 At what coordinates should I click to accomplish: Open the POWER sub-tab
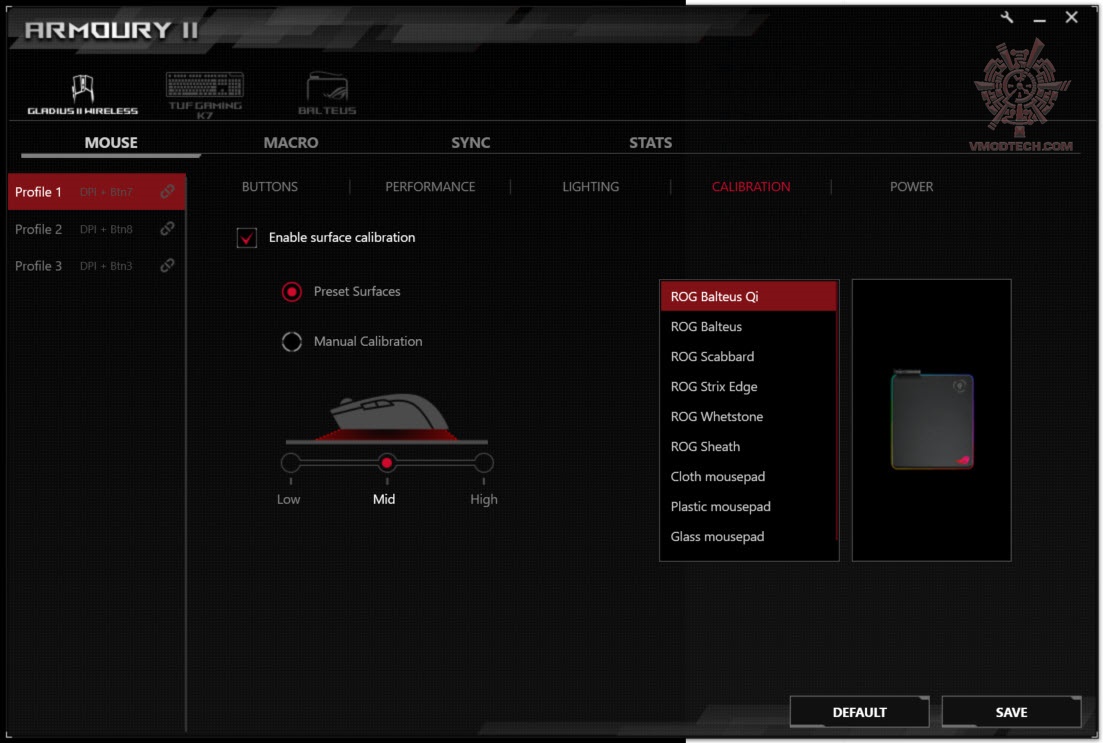(912, 186)
